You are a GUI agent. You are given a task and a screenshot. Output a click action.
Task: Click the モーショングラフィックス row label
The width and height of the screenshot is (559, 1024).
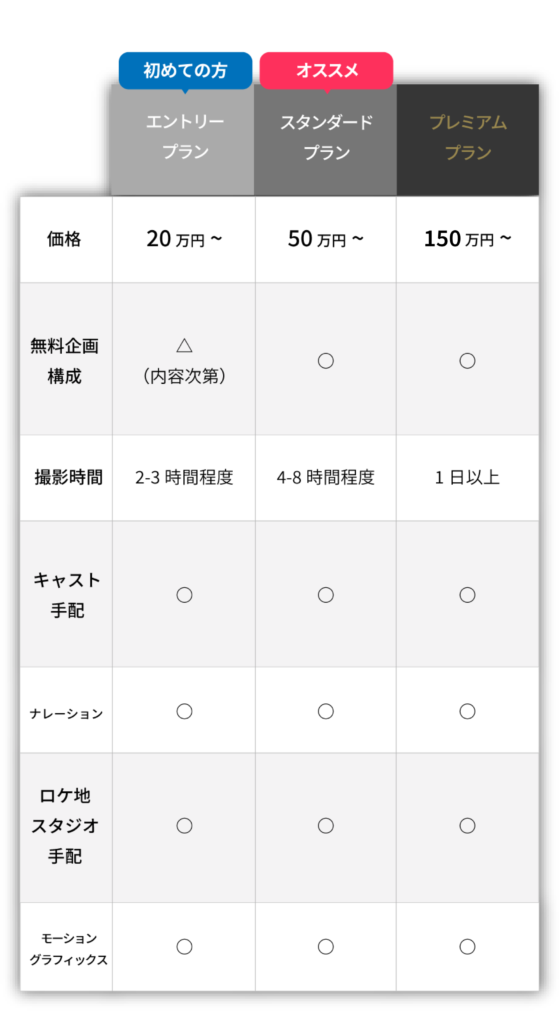point(68,949)
